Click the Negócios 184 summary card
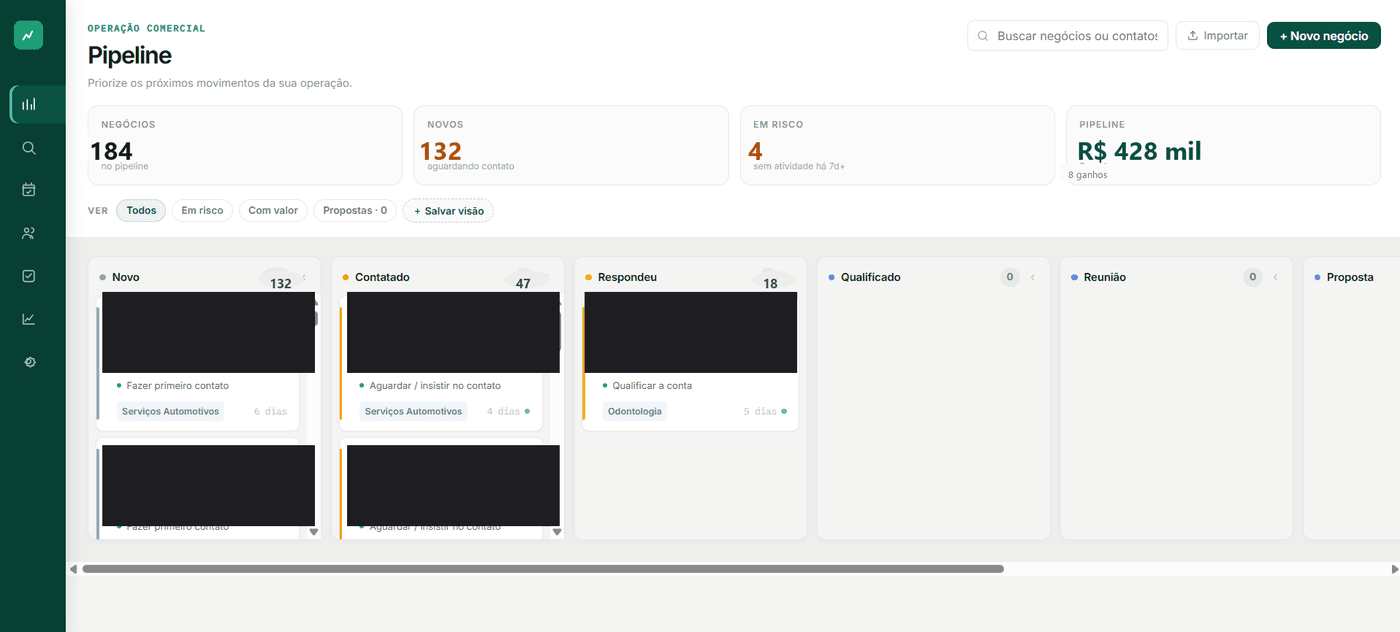Image resolution: width=1400 pixels, height=632 pixels. coord(245,145)
